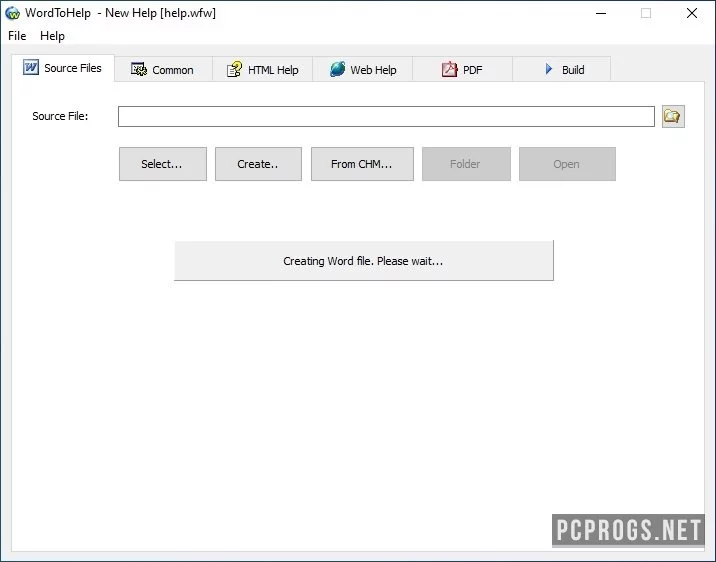Click the greyed-out Folder button
716x562 pixels.
[466, 164]
